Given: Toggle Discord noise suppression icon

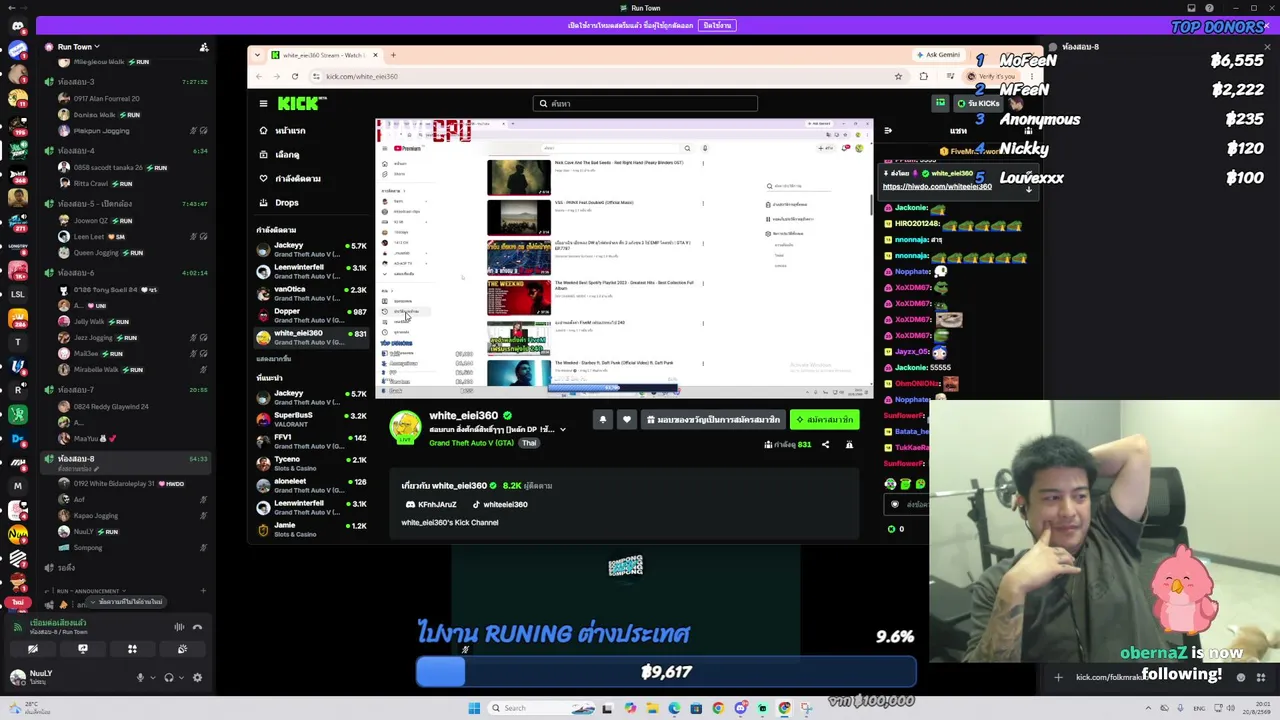Looking at the screenshot, I should tap(179, 628).
